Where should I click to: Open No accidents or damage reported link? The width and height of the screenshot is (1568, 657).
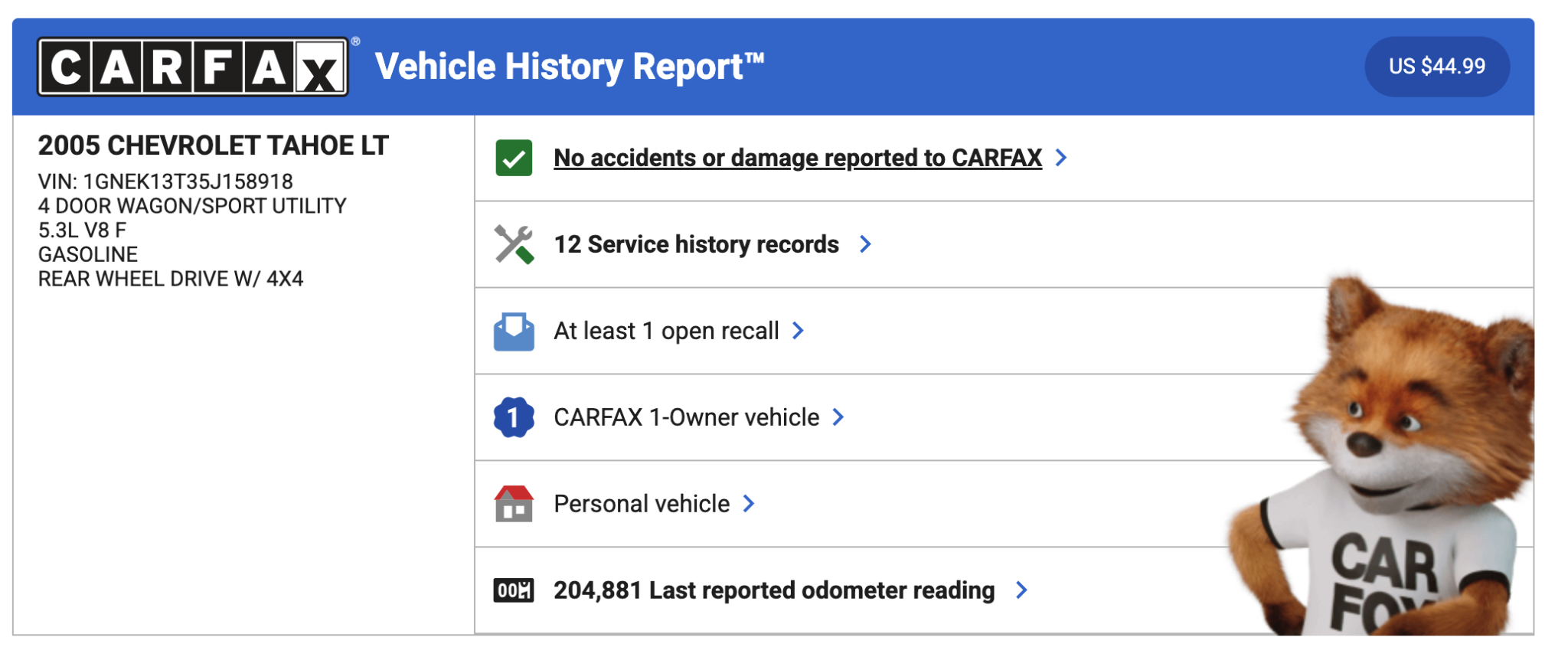click(797, 158)
